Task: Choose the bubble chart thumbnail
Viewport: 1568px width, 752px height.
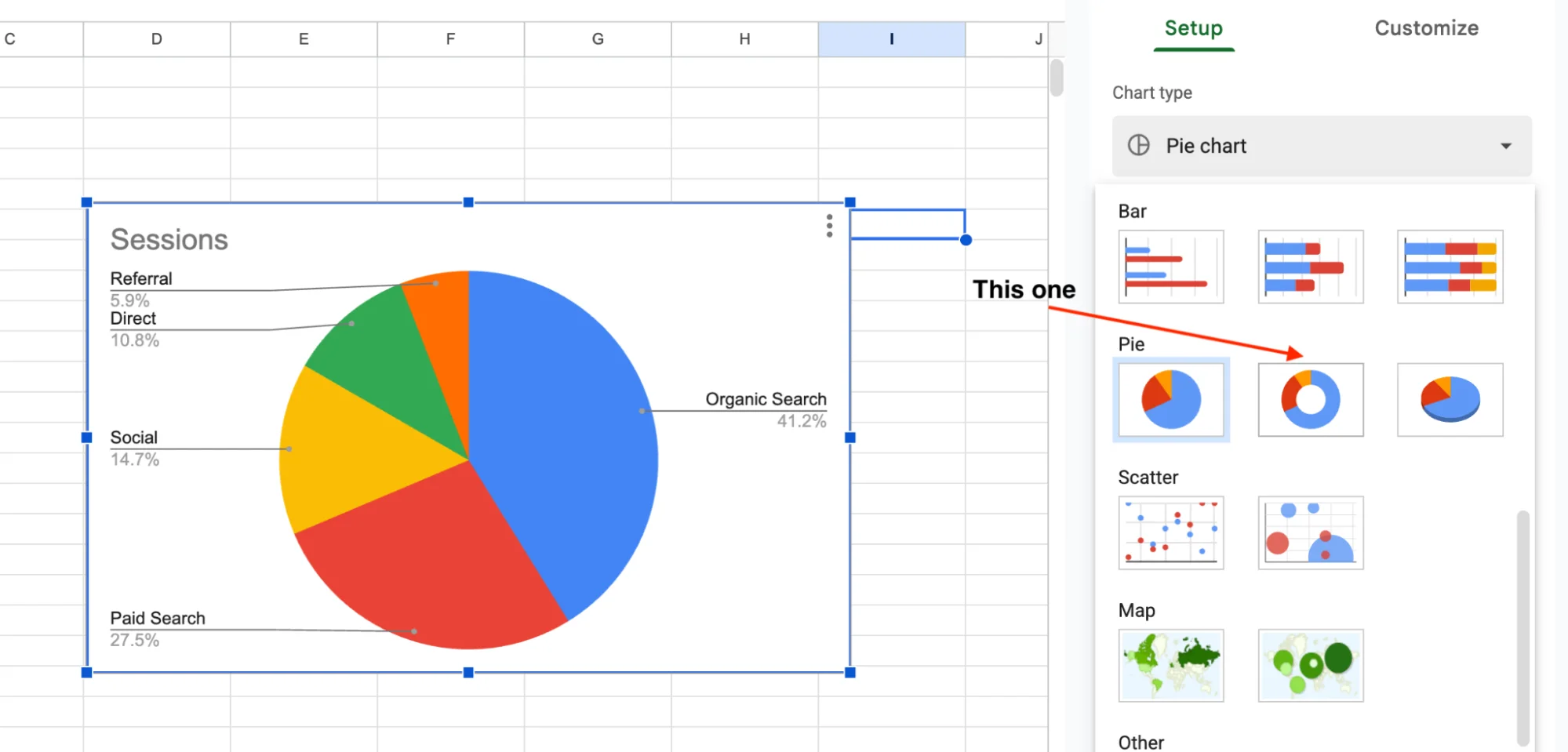Action: point(1311,532)
